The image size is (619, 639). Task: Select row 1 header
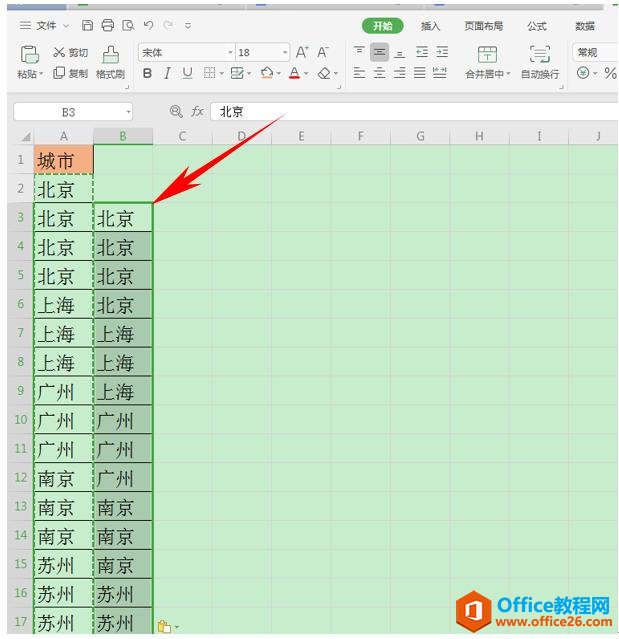point(20,159)
